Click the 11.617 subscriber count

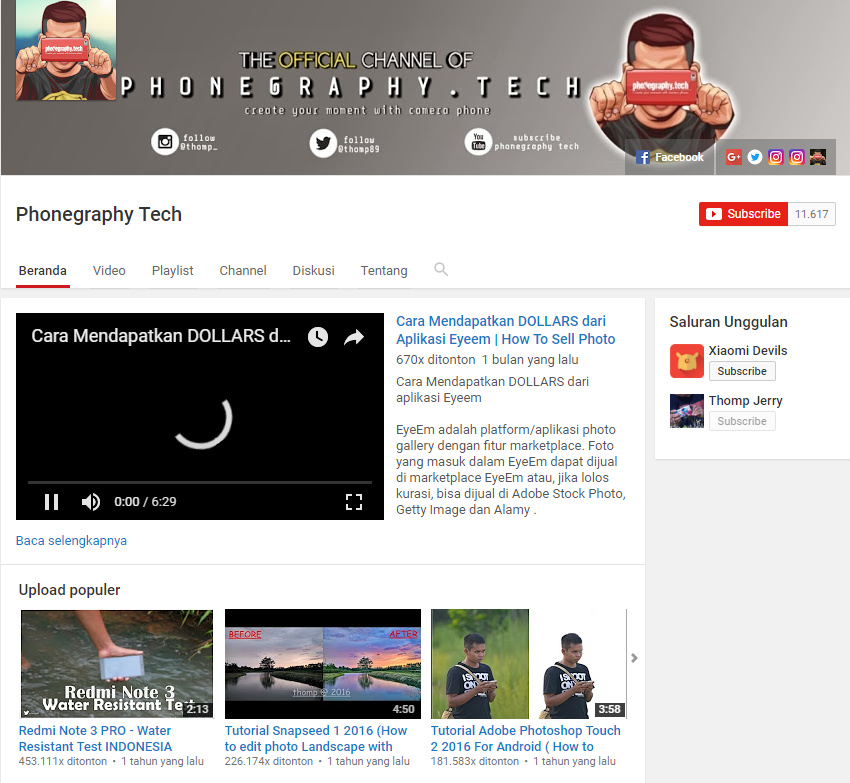[x=812, y=214]
